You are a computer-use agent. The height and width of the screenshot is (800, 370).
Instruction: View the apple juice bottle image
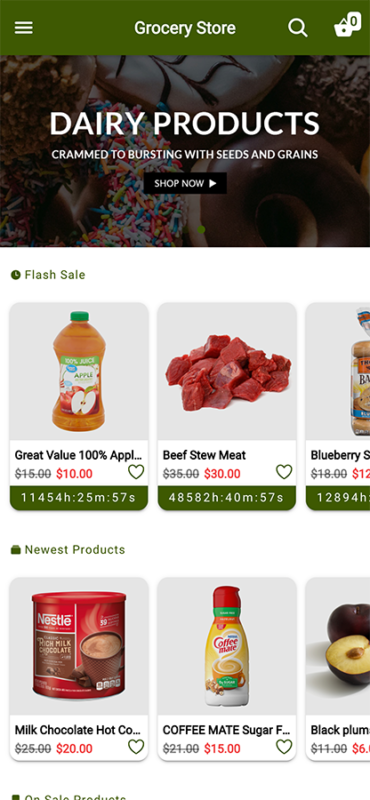pyautogui.click(x=79, y=371)
